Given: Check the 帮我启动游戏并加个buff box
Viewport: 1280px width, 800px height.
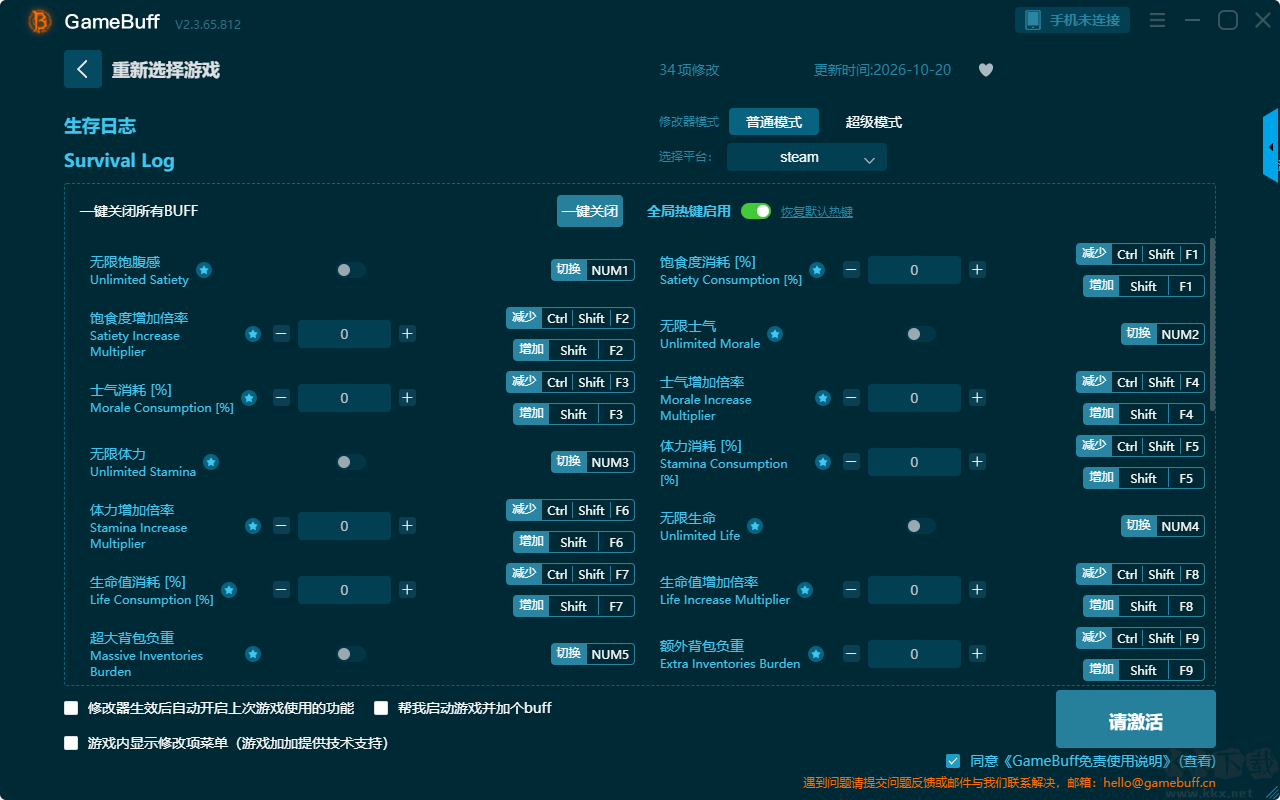Looking at the screenshot, I should pos(381,708).
